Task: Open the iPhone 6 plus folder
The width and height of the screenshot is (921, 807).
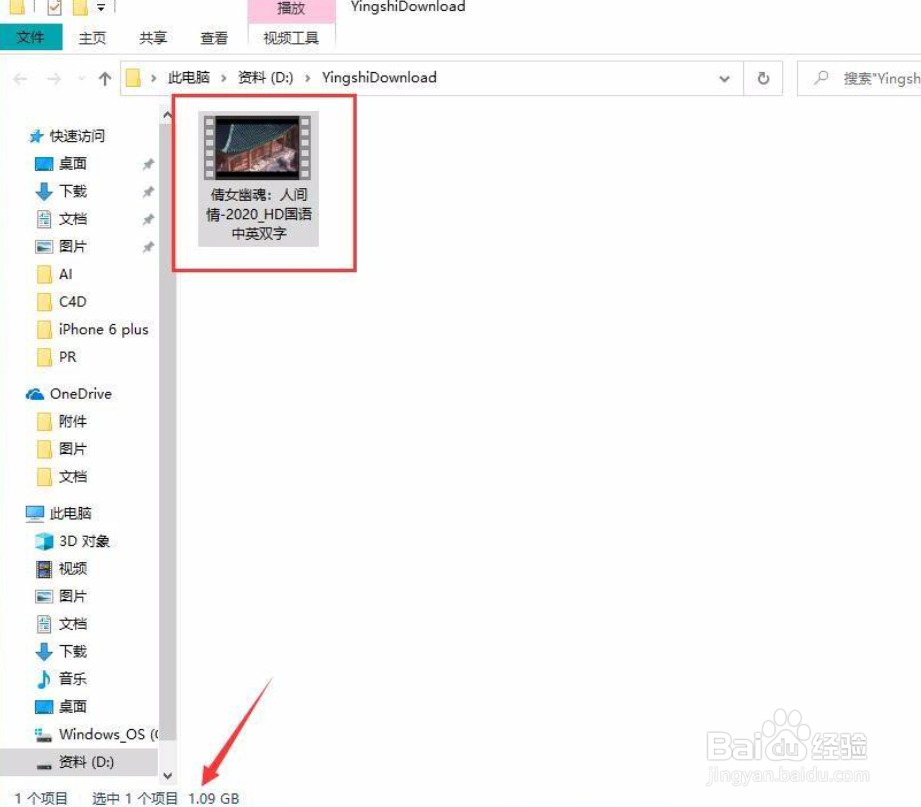Action: pos(103,329)
